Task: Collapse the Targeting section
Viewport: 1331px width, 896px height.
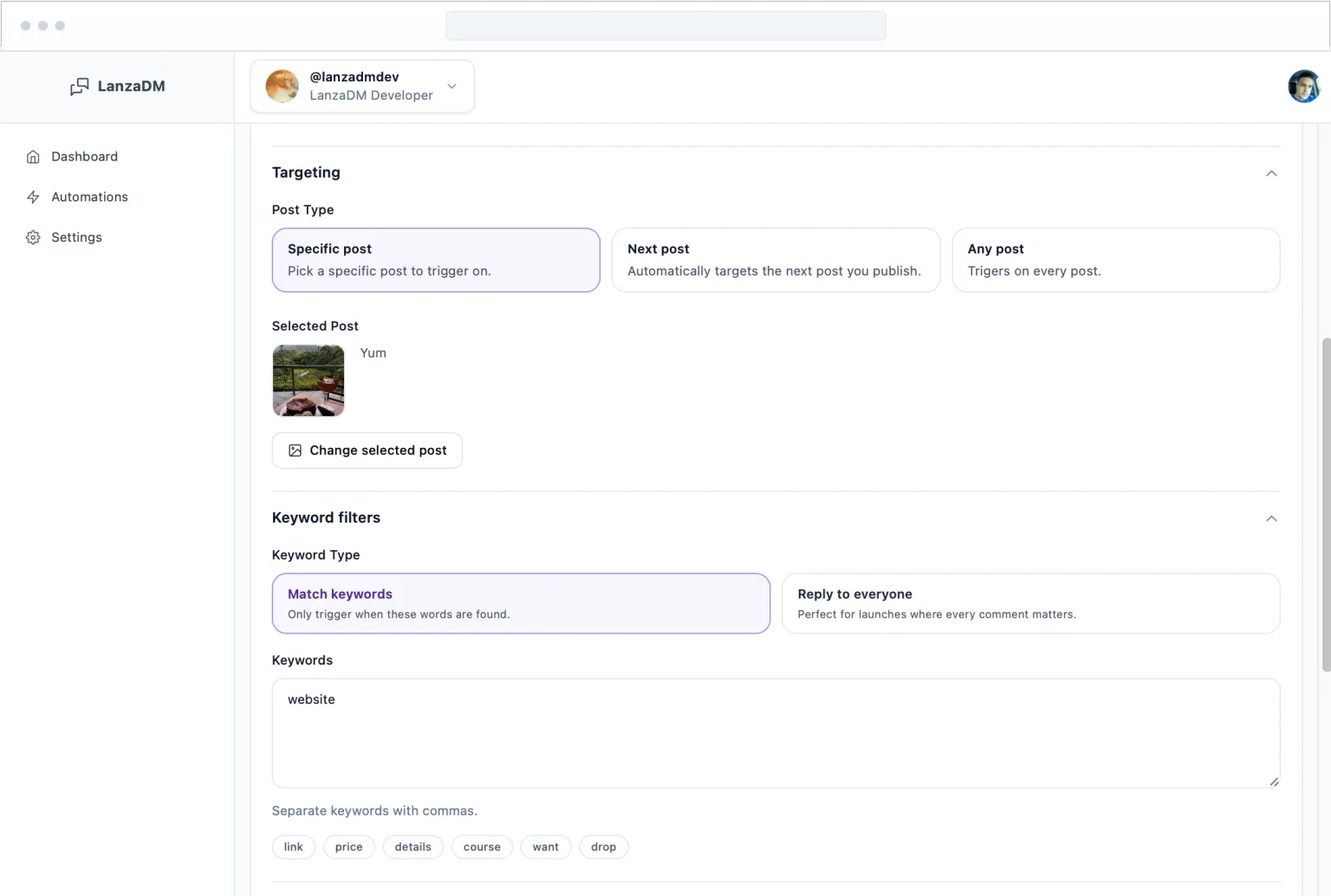Action: 1270,173
